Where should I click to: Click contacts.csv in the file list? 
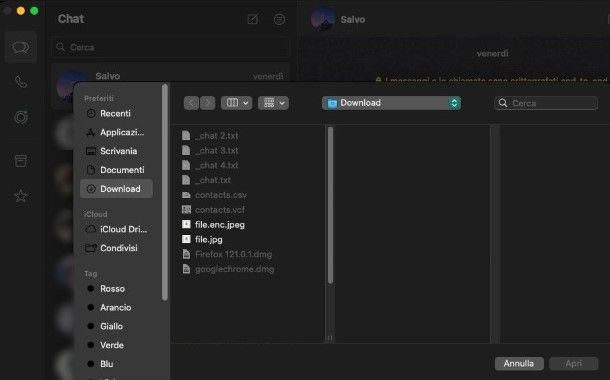click(x=221, y=195)
